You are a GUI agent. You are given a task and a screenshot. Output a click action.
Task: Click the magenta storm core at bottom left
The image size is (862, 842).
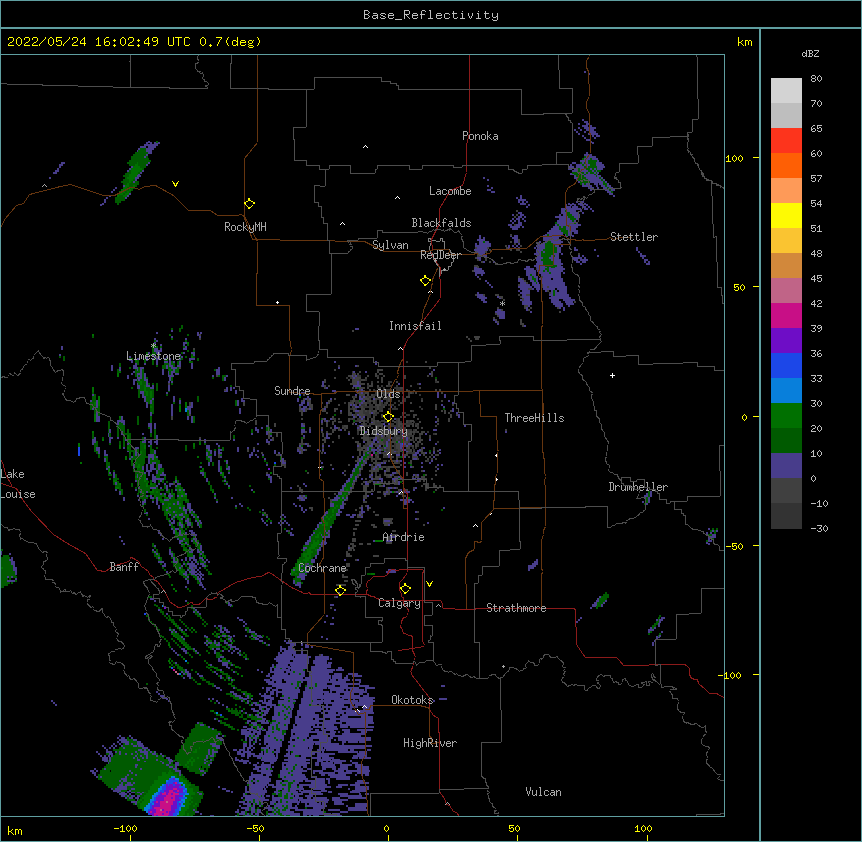point(169,800)
